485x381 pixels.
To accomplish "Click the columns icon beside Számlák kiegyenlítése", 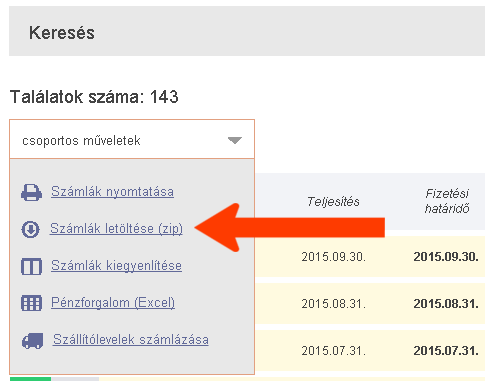I will coord(31,266).
